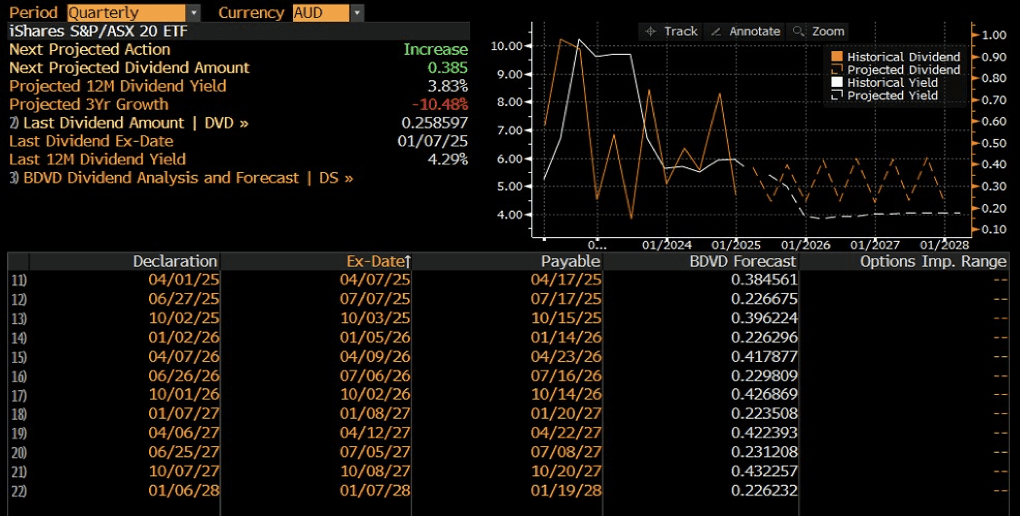Screen dimensions: 1020x516
Task: Click payable date 10/20/27
Action: pos(566,471)
